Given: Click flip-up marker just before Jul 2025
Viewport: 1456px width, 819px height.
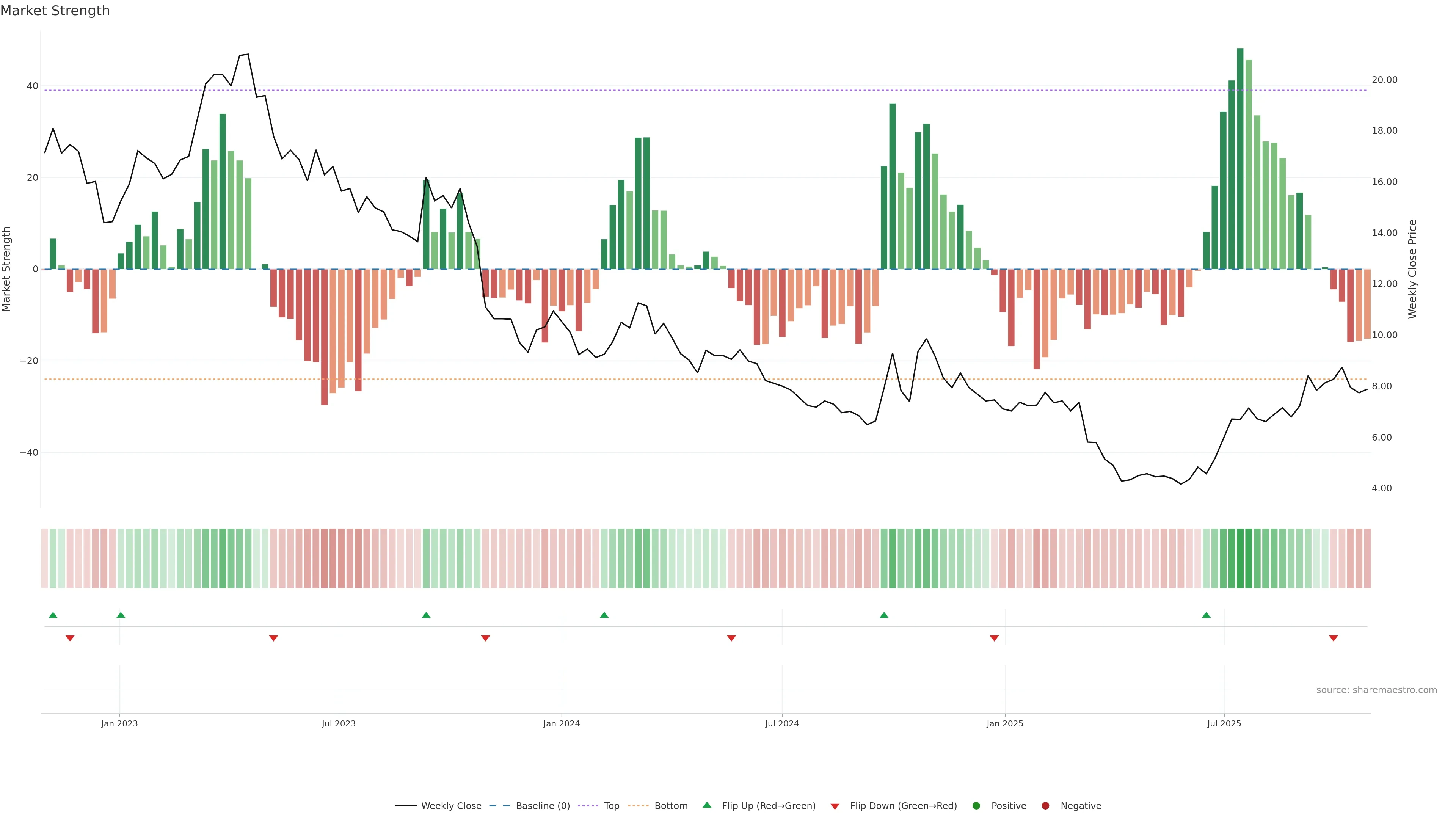Looking at the screenshot, I should [1206, 615].
